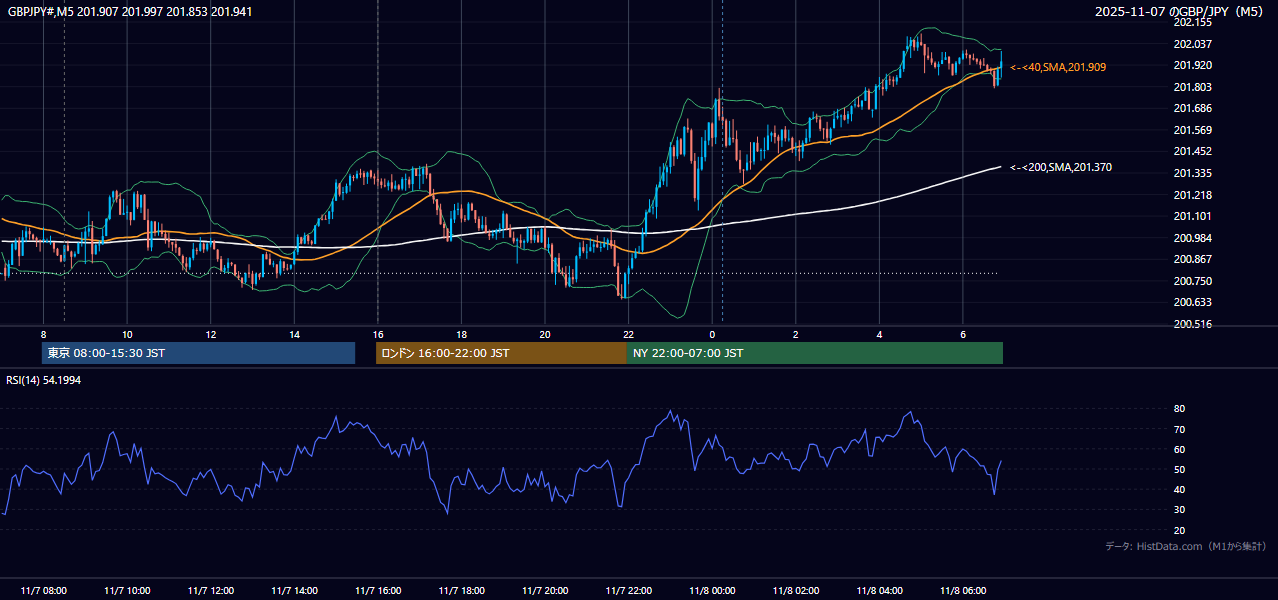This screenshot has width=1278, height=600.
Task: Select the NY 22:00-07:00 JST session bar
Action: [x=815, y=353]
